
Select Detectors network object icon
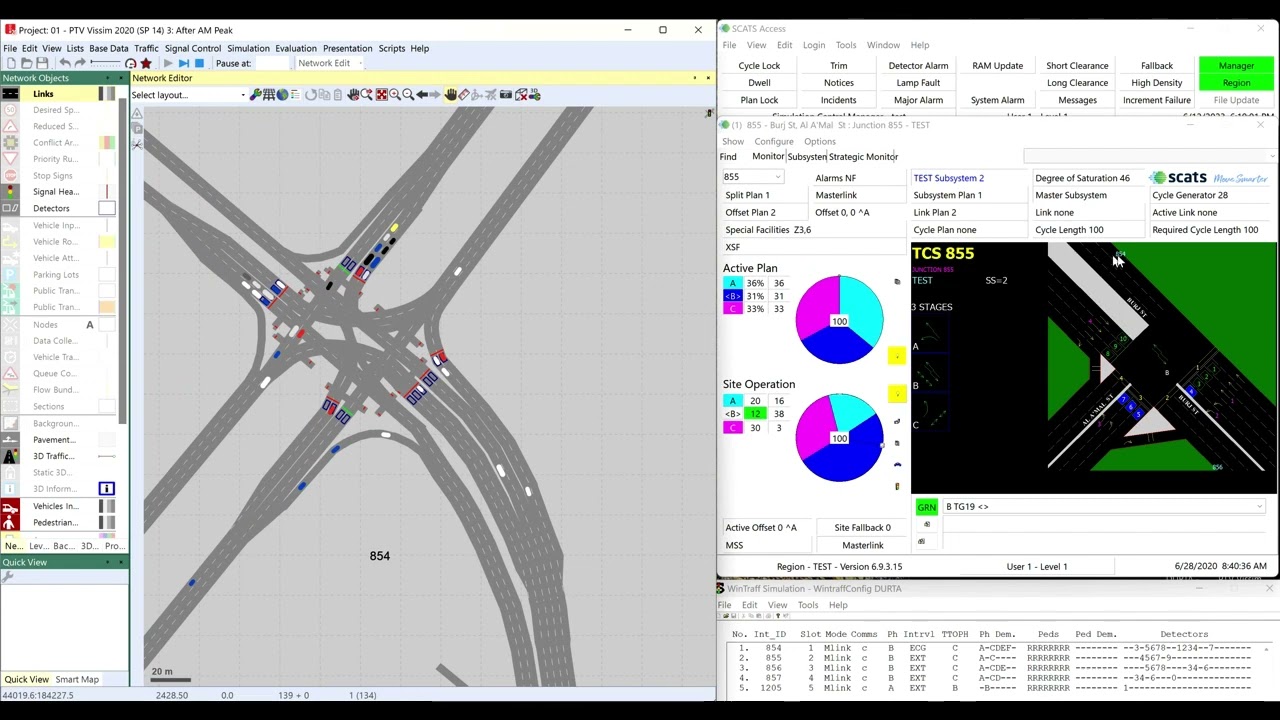point(10,208)
